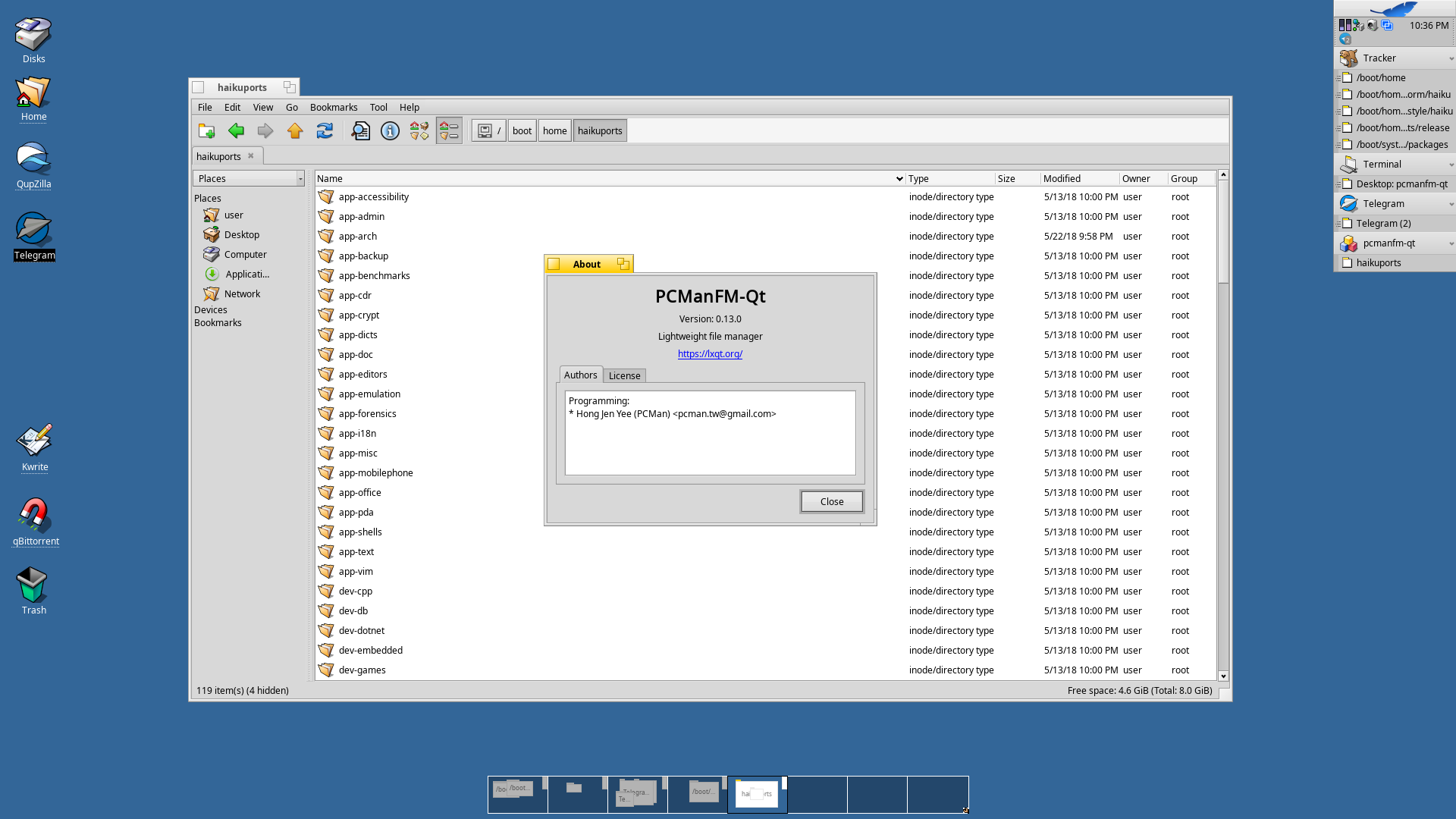Image resolution: width=1456 pixels, height=819 pixels.
Task: Go up one folder with orange arrow
Action: click(295, 130)
